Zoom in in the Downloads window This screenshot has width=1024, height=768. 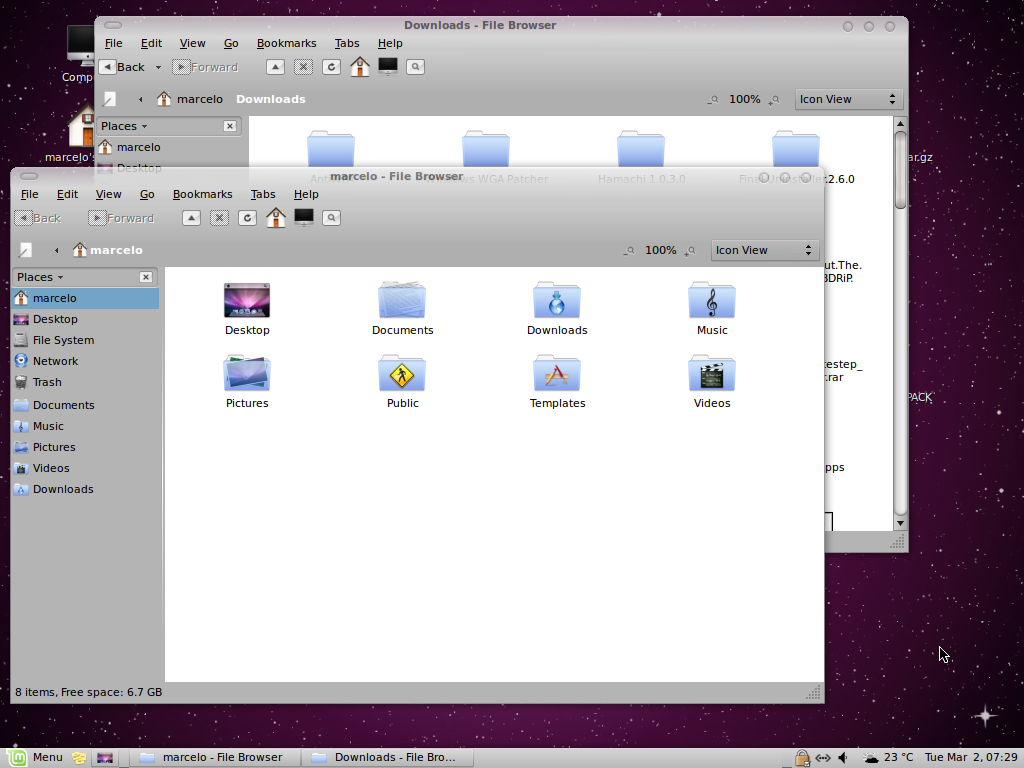(775, 99)
